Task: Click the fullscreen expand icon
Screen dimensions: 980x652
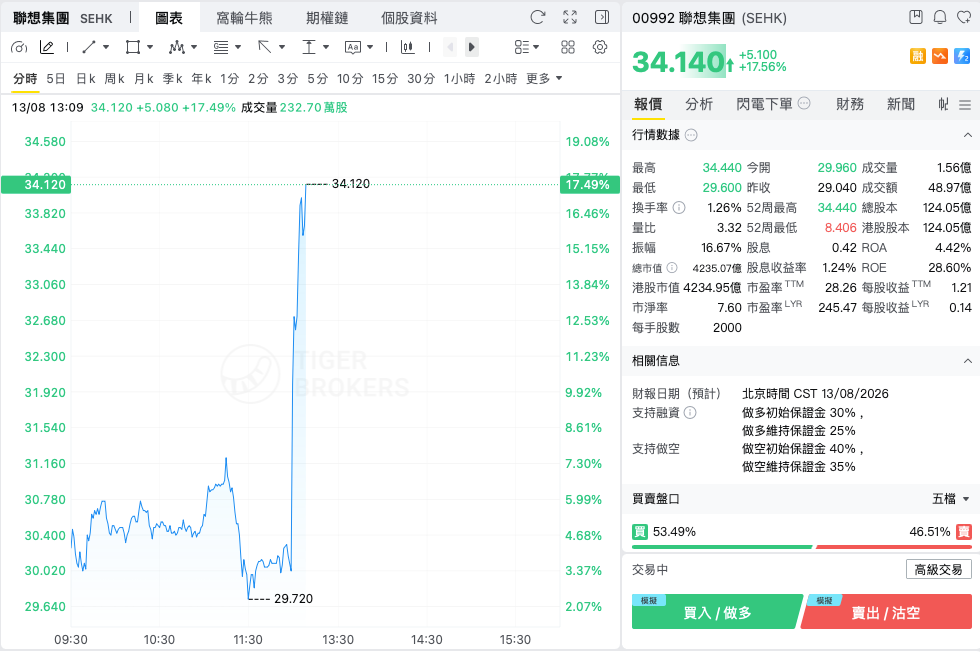Action: [x=570, y=18]
